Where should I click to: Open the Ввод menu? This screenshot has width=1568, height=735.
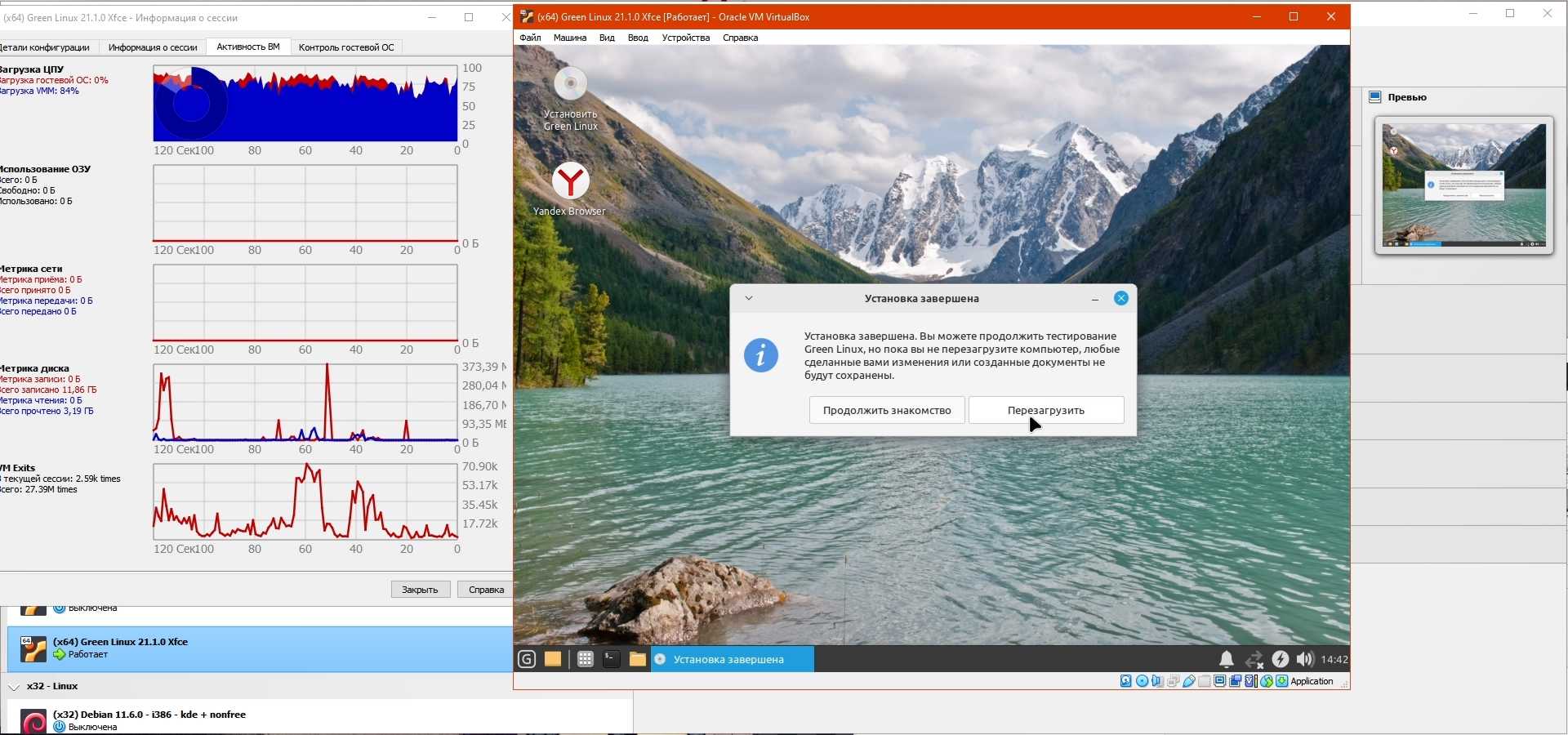pyautogui.click(x=638, y=38)
